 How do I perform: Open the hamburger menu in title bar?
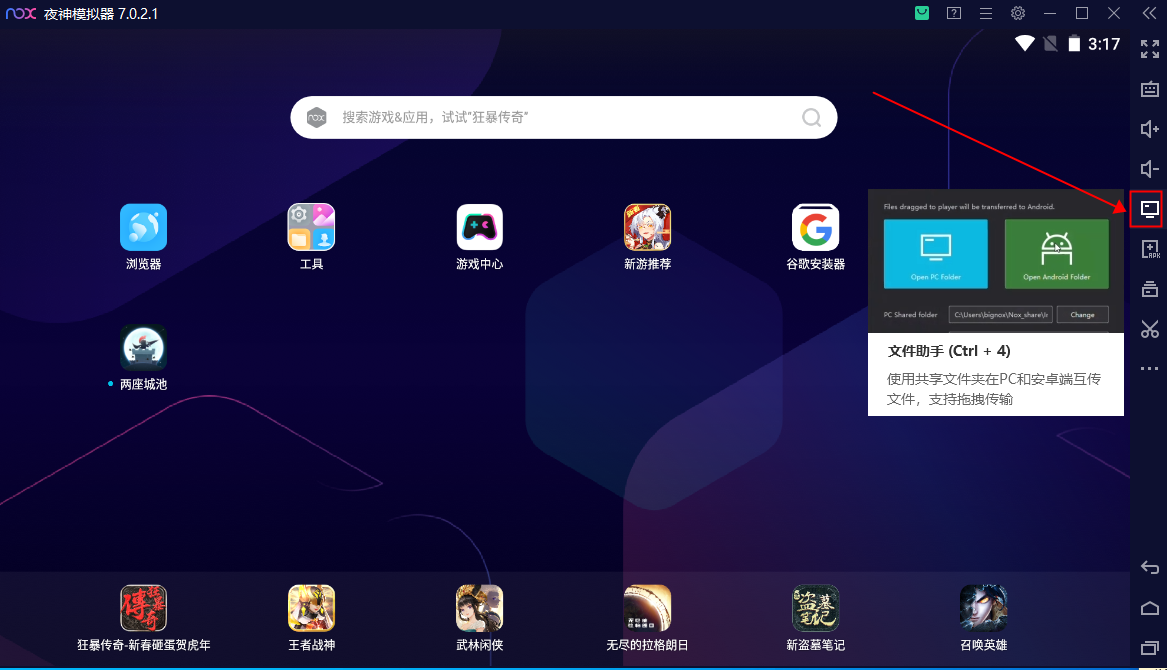coord(985,13)
